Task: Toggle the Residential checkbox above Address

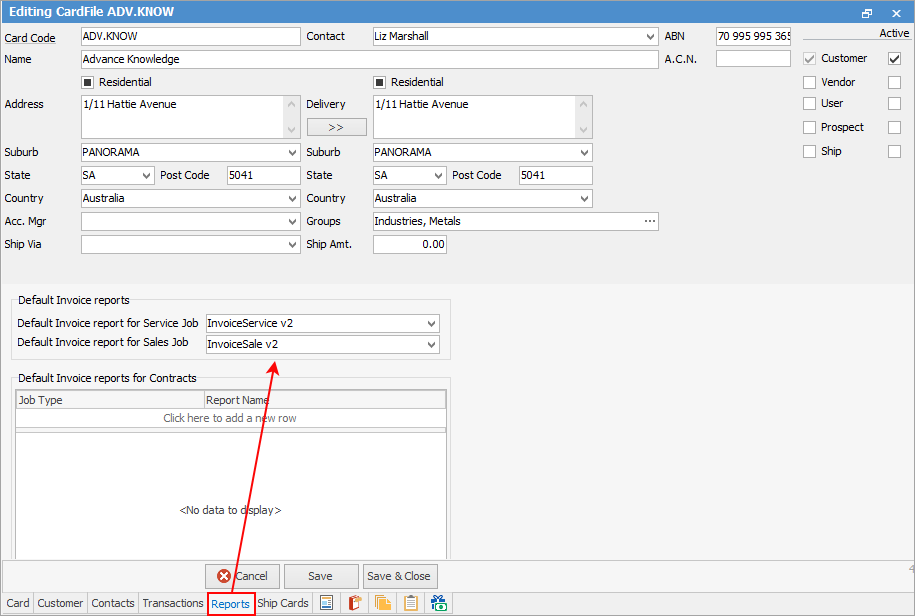Action: [x=88, y=82]
